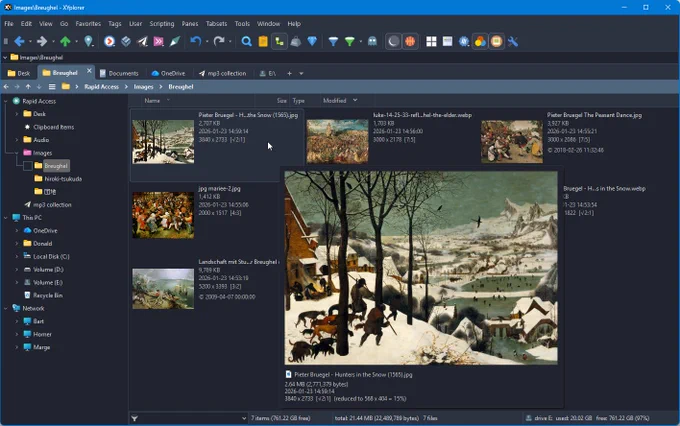Expand the Audio folder in tree

[17, 140]
